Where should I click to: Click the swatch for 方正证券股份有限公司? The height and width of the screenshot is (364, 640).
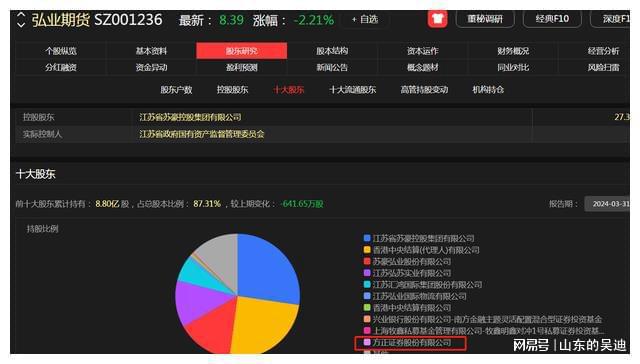pyautogui.click(x=367, y=342)
